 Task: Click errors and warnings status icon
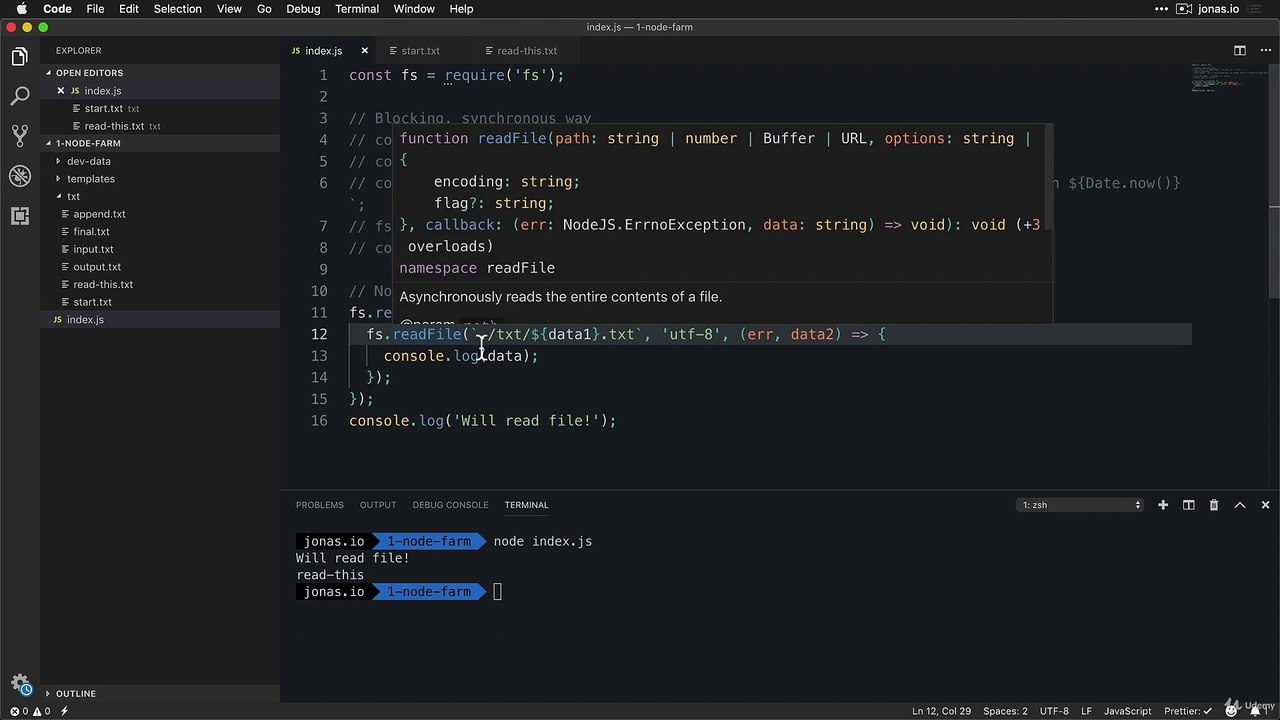point(29,711)
